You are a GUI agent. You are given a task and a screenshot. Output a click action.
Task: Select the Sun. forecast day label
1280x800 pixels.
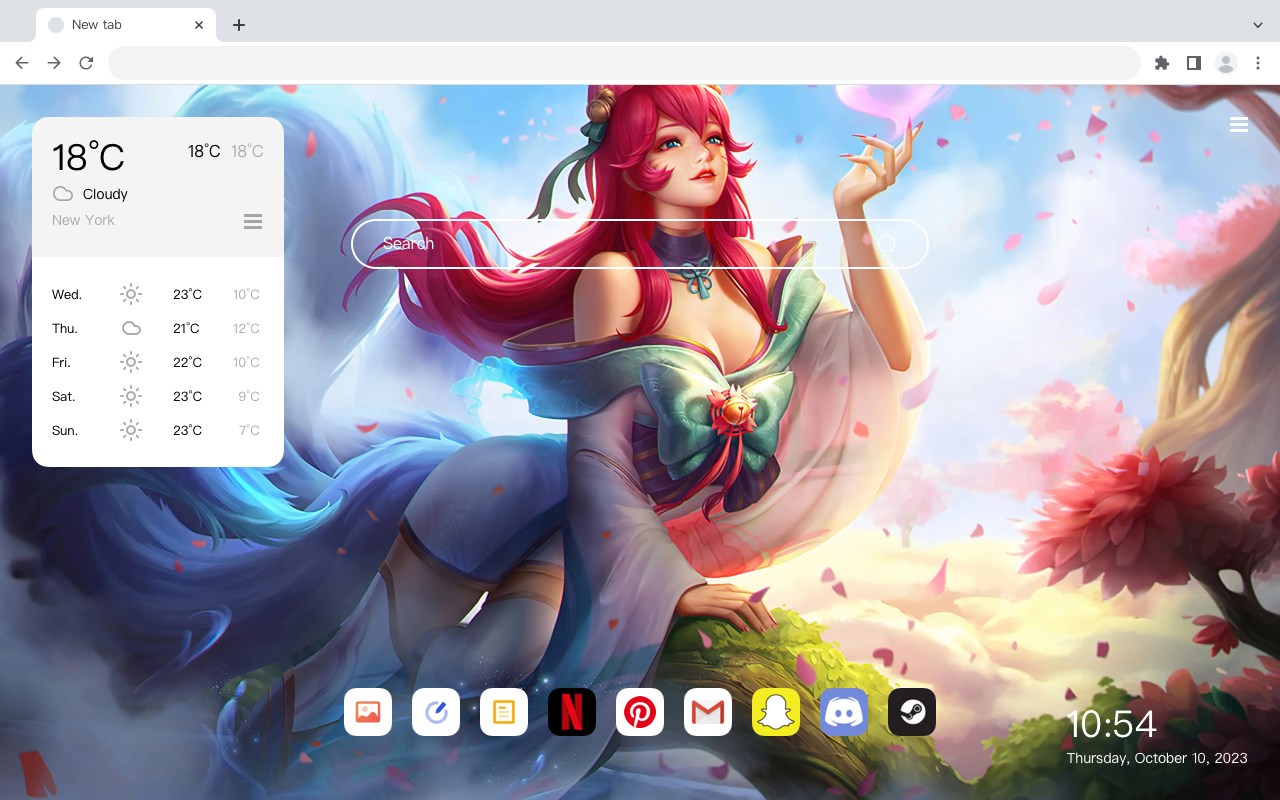coord(65,430)
